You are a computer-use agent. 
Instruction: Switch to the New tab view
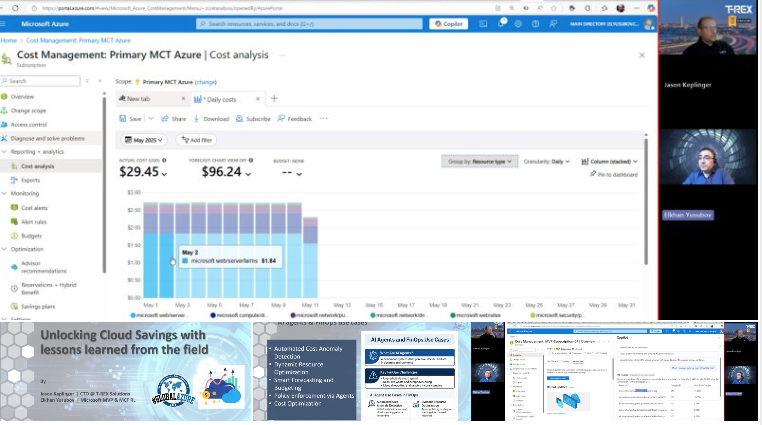tap(139, 99)
